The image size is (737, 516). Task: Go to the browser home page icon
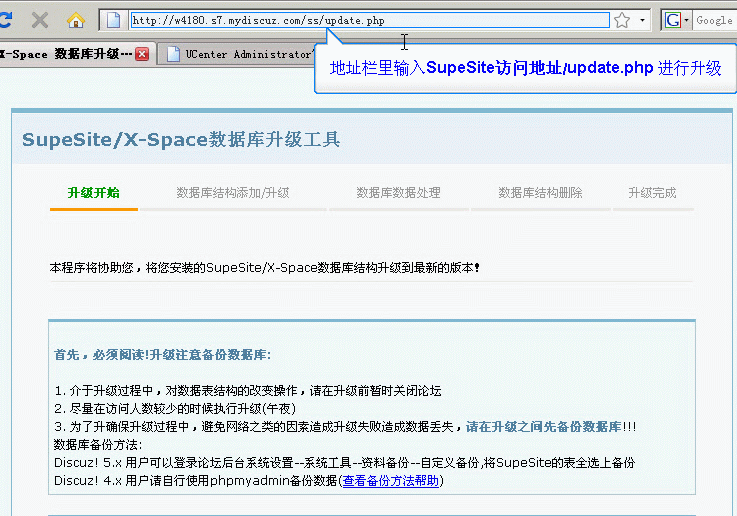coord(75,20)
